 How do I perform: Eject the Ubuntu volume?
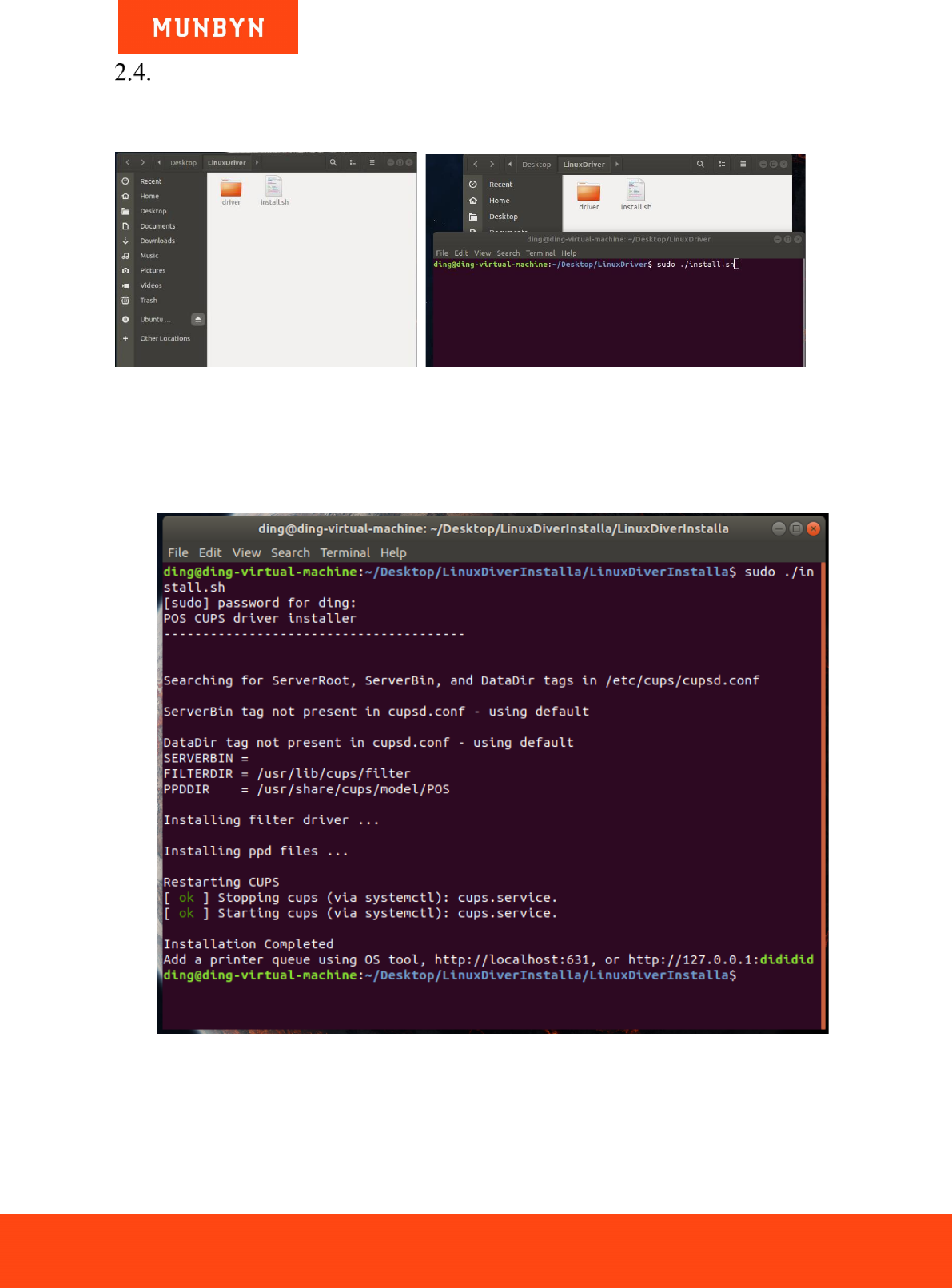click(x=198, y=320)
